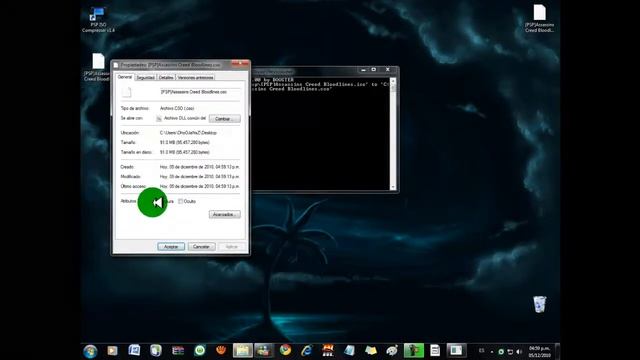Click the 'Archivo CSO (.cso)' file type text
Viewport: 640px width, 360px height.
pos(177,108)
